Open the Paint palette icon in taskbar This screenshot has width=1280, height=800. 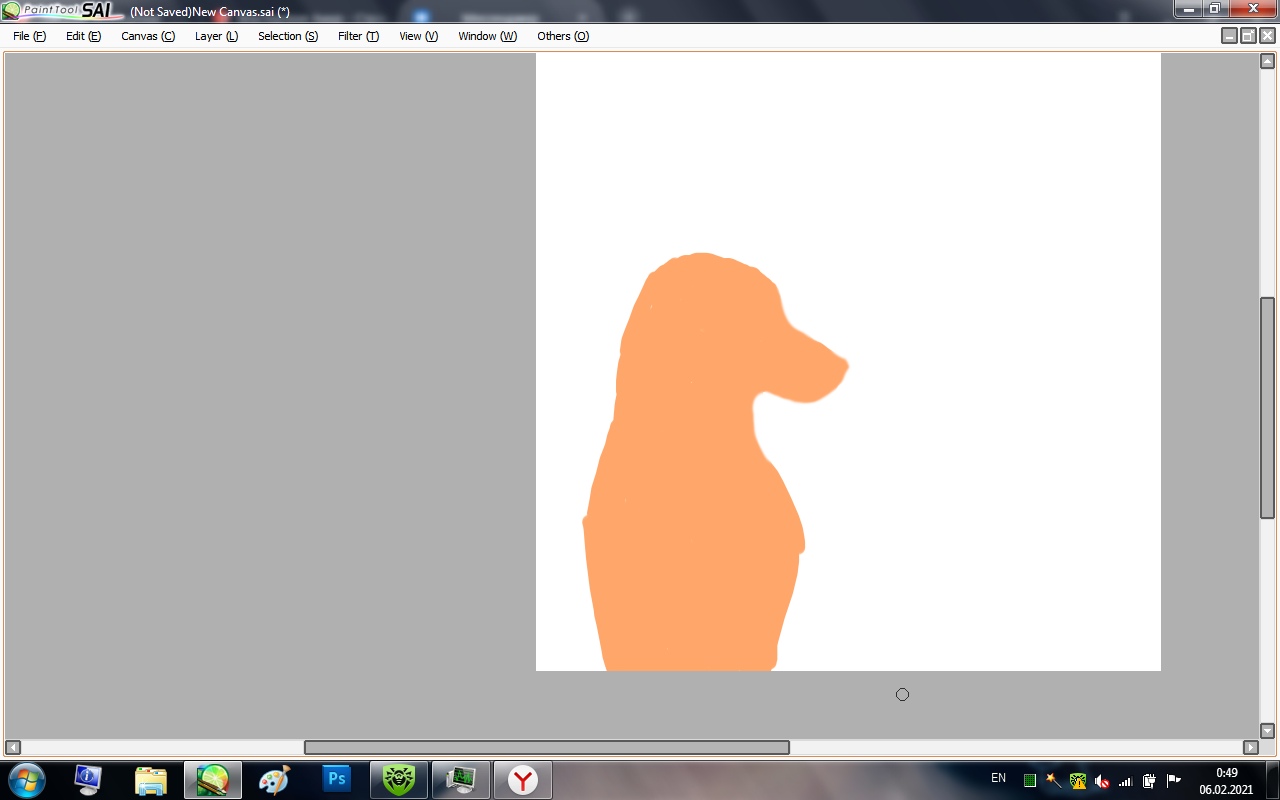pos(274,779)
